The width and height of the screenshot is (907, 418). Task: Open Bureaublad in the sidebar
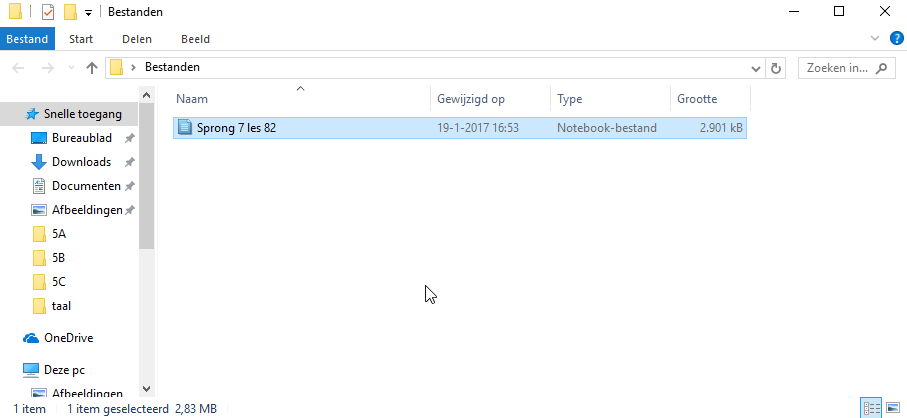click(82, 138)
